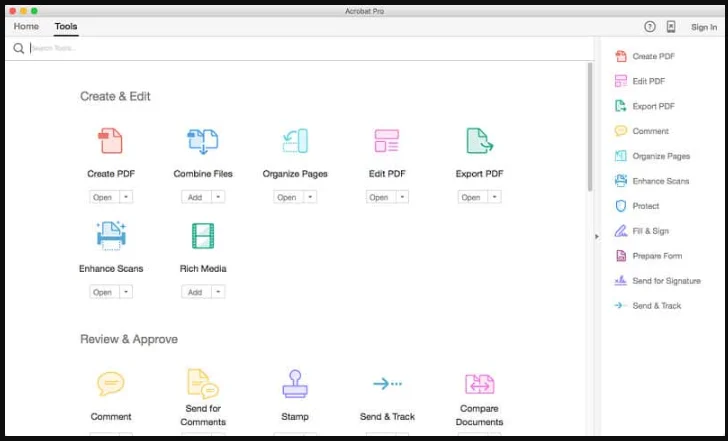This screenshot has width=728, height=441.
Task: Open Send & Track from the right sidebar
Action: [648, 306]
